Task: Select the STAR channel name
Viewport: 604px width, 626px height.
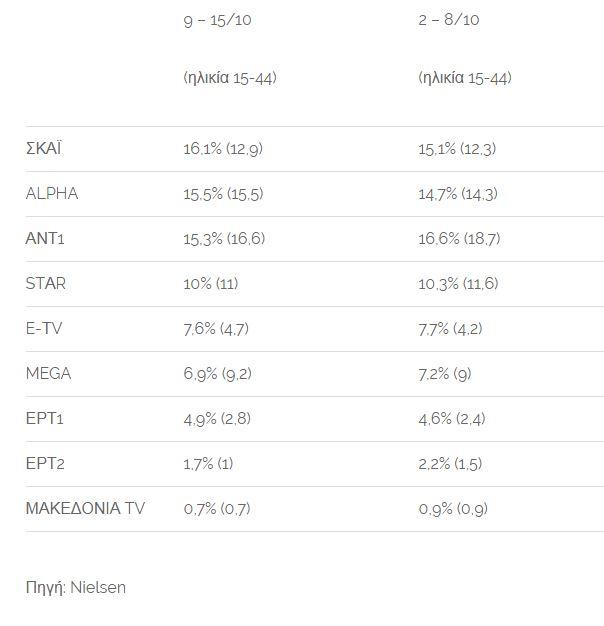Action: point(46,284)
